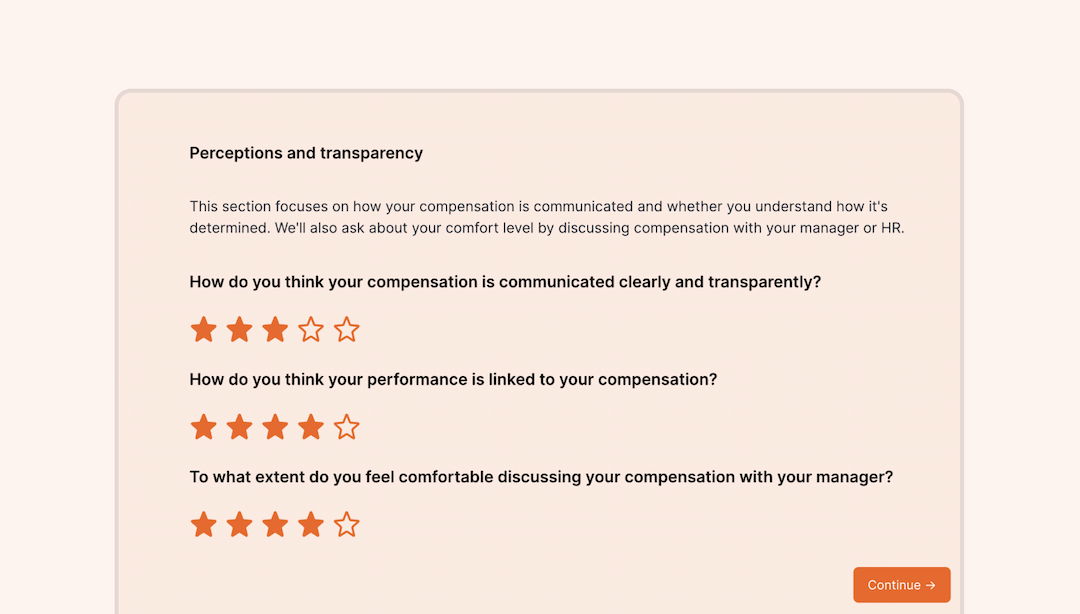
Task: Select the first star for compensation communication rating
Action: (203, 329)
